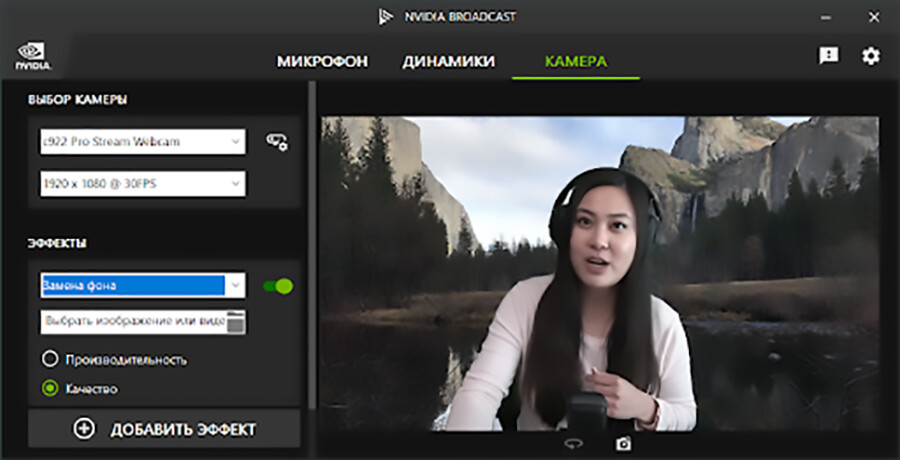Switch to the МИКРОФОН tab
This screenshot has height=460, width=900.
322,61
